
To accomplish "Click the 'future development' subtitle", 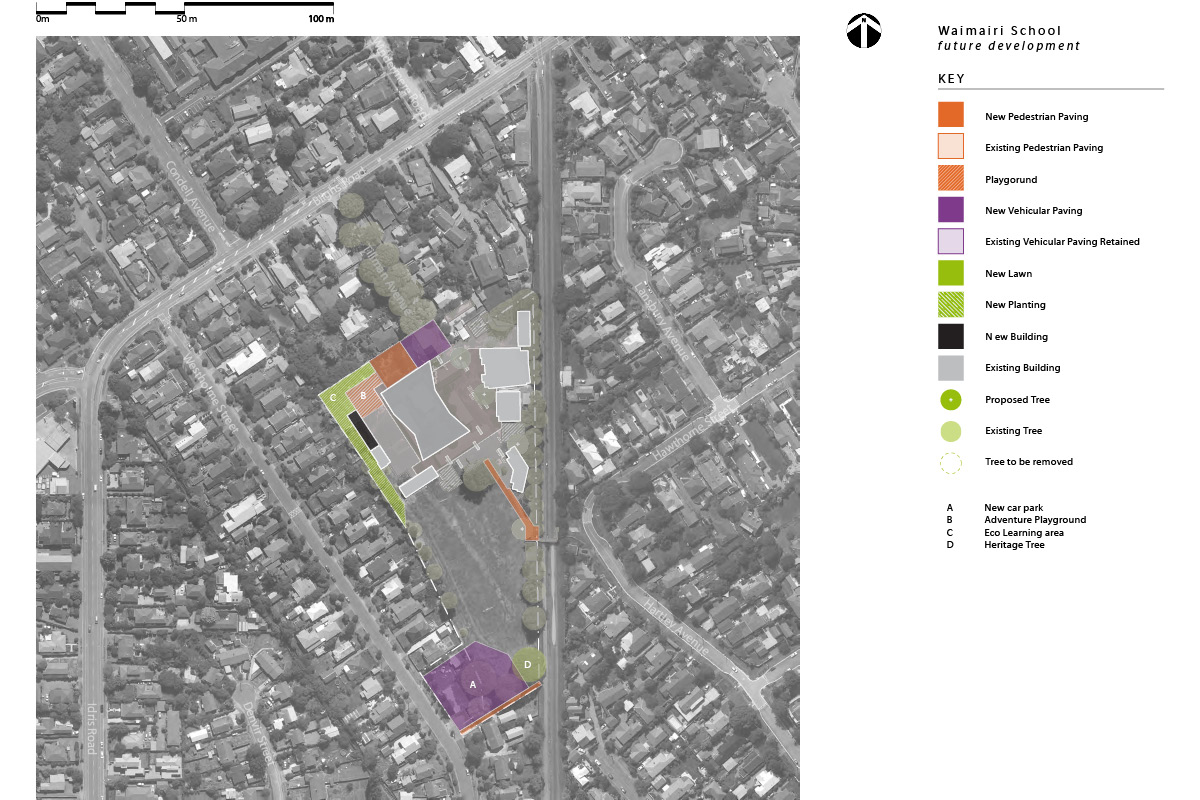I will [1009, 46].
